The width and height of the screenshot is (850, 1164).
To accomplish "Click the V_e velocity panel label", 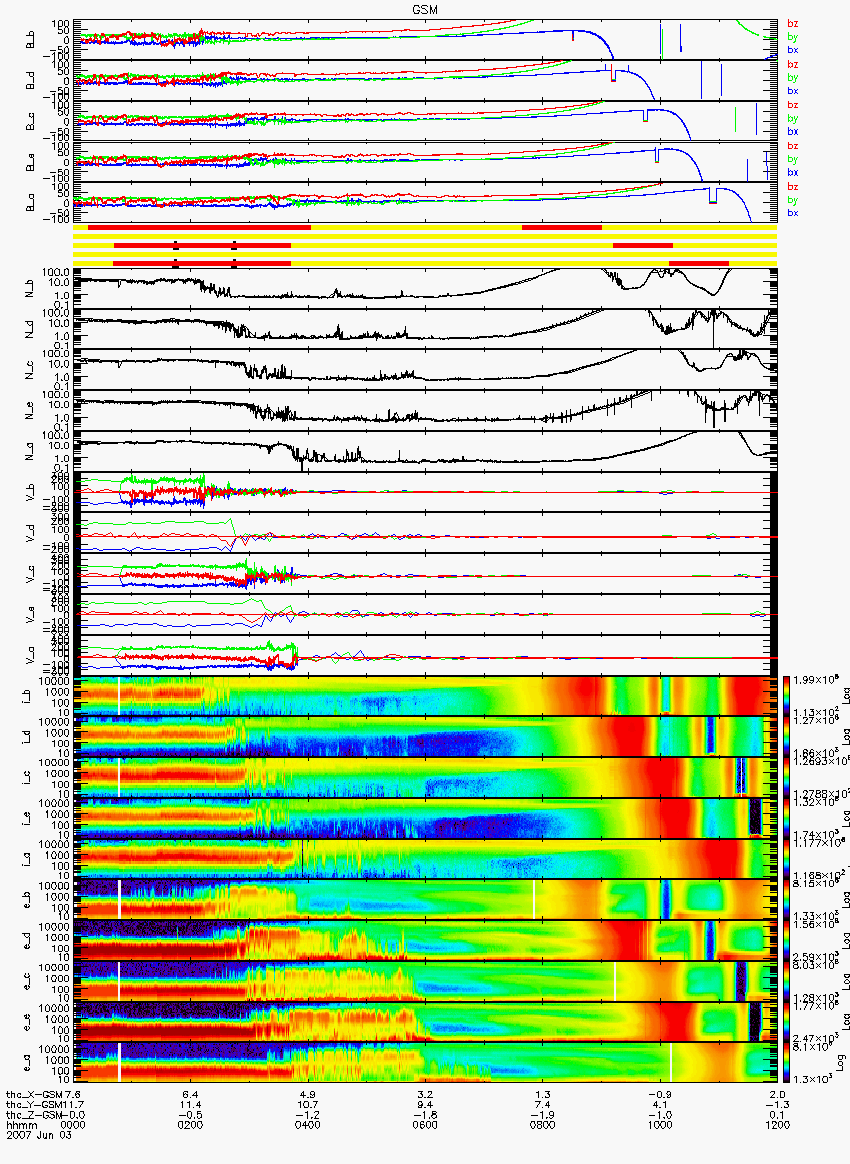I will click(x=31, y=615).
